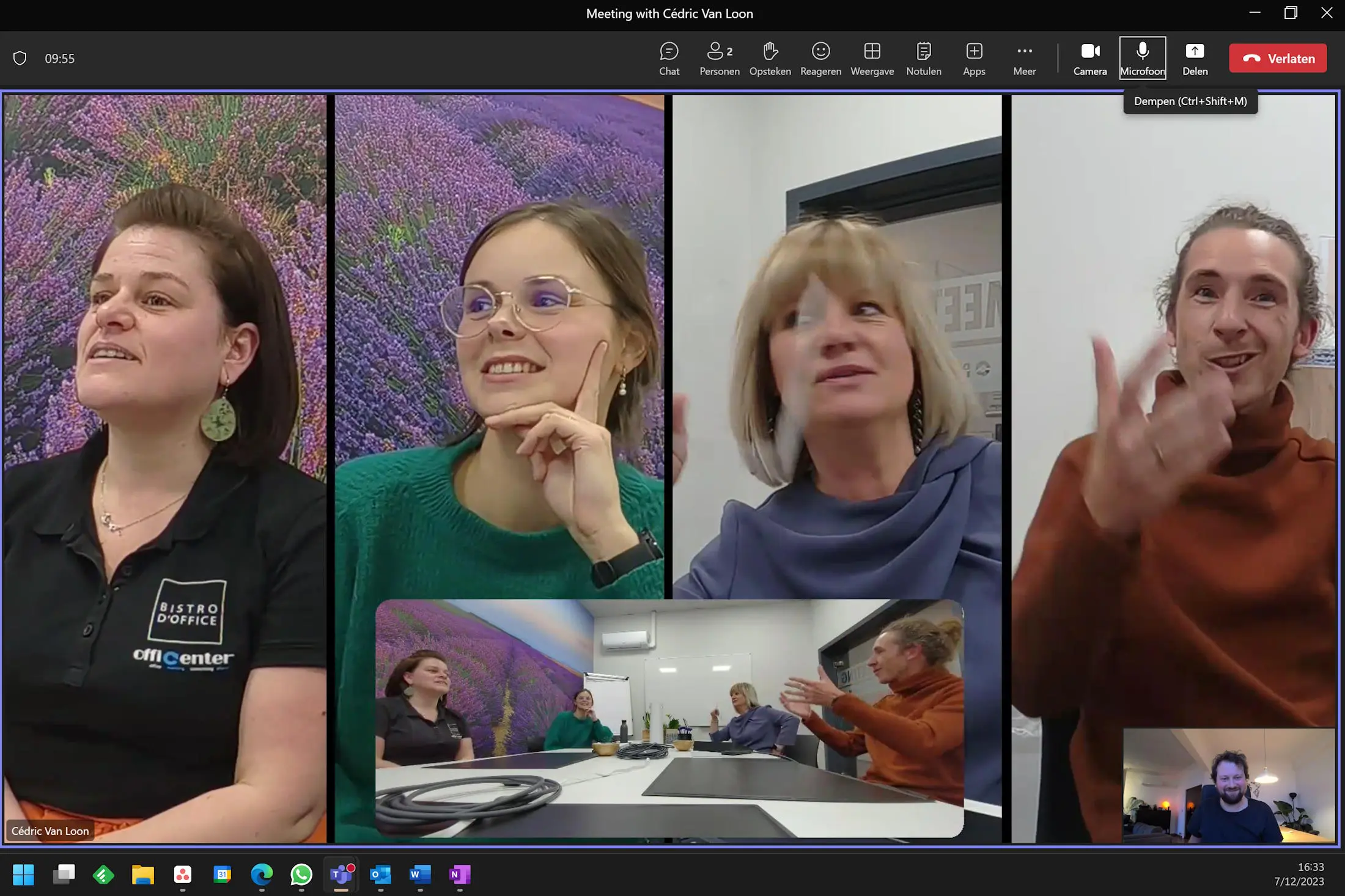Click the Cédric Van Loon name label
1345x896 pixels.
pyautogui.click(x=50, y=831)
